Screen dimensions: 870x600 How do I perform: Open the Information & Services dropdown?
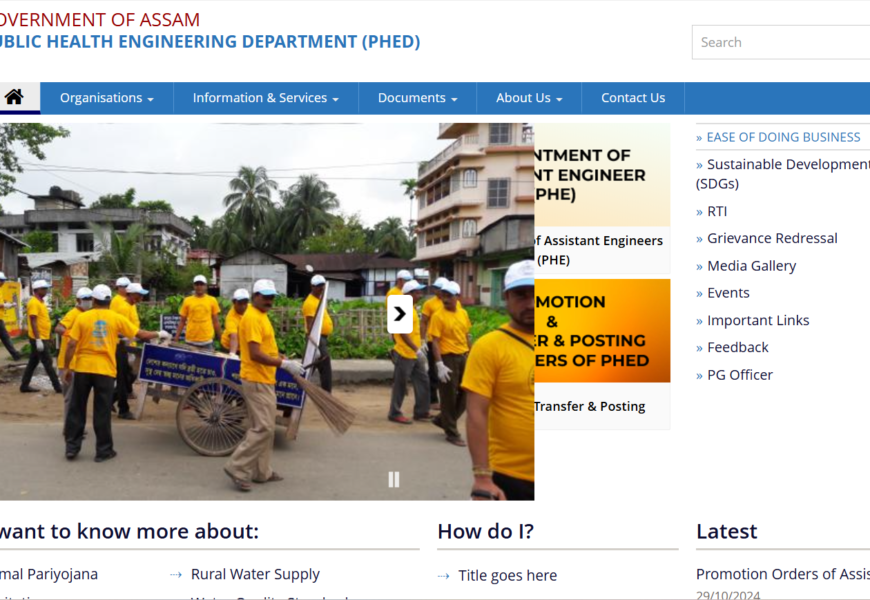click(x=265, y=98)
